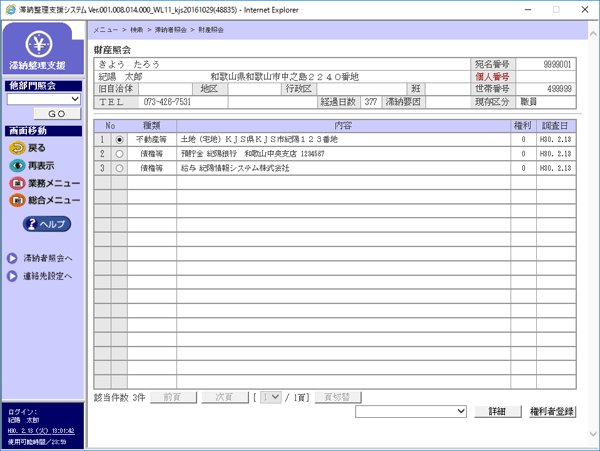600x451 pixels.
Task: Open the 他部門照会 dropdown
Action: click(43, 99)
